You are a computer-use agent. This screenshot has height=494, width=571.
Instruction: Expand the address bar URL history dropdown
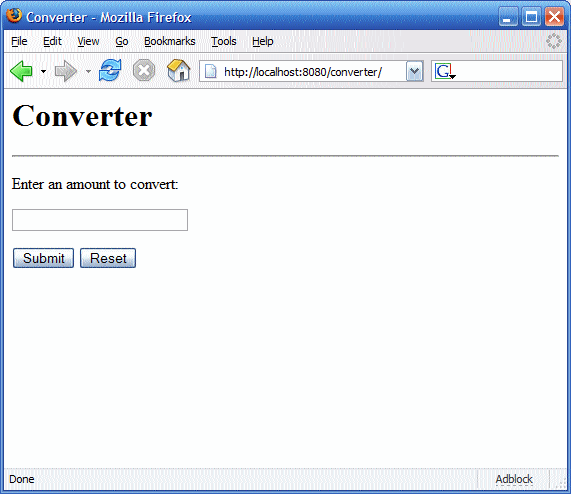point(414,71)
